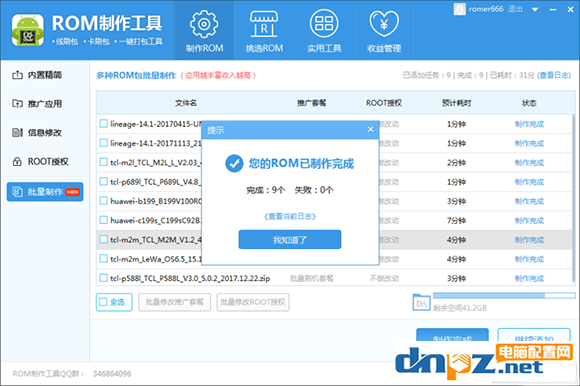Viewport: 580px width, 386px height.
Task: Open the 收益管理 tab
Action: coord(384,30)
